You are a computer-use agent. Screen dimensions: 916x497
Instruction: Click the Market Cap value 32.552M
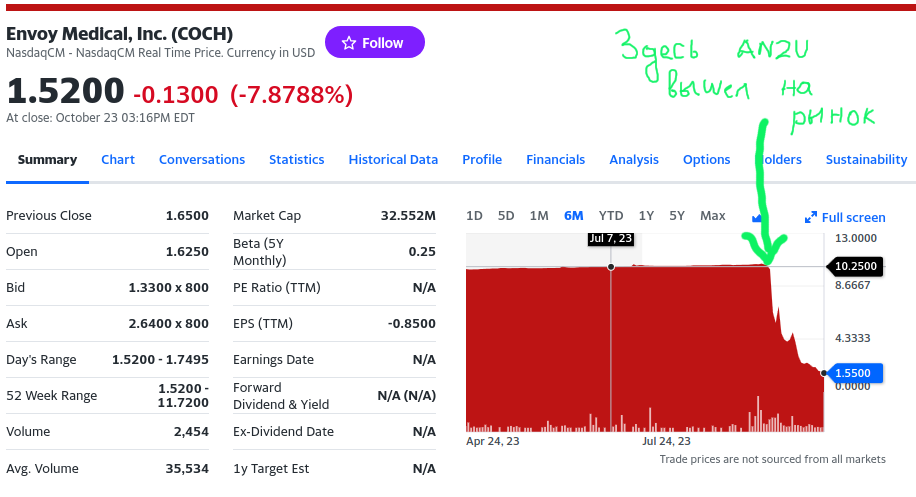click(x=408, y=216)
